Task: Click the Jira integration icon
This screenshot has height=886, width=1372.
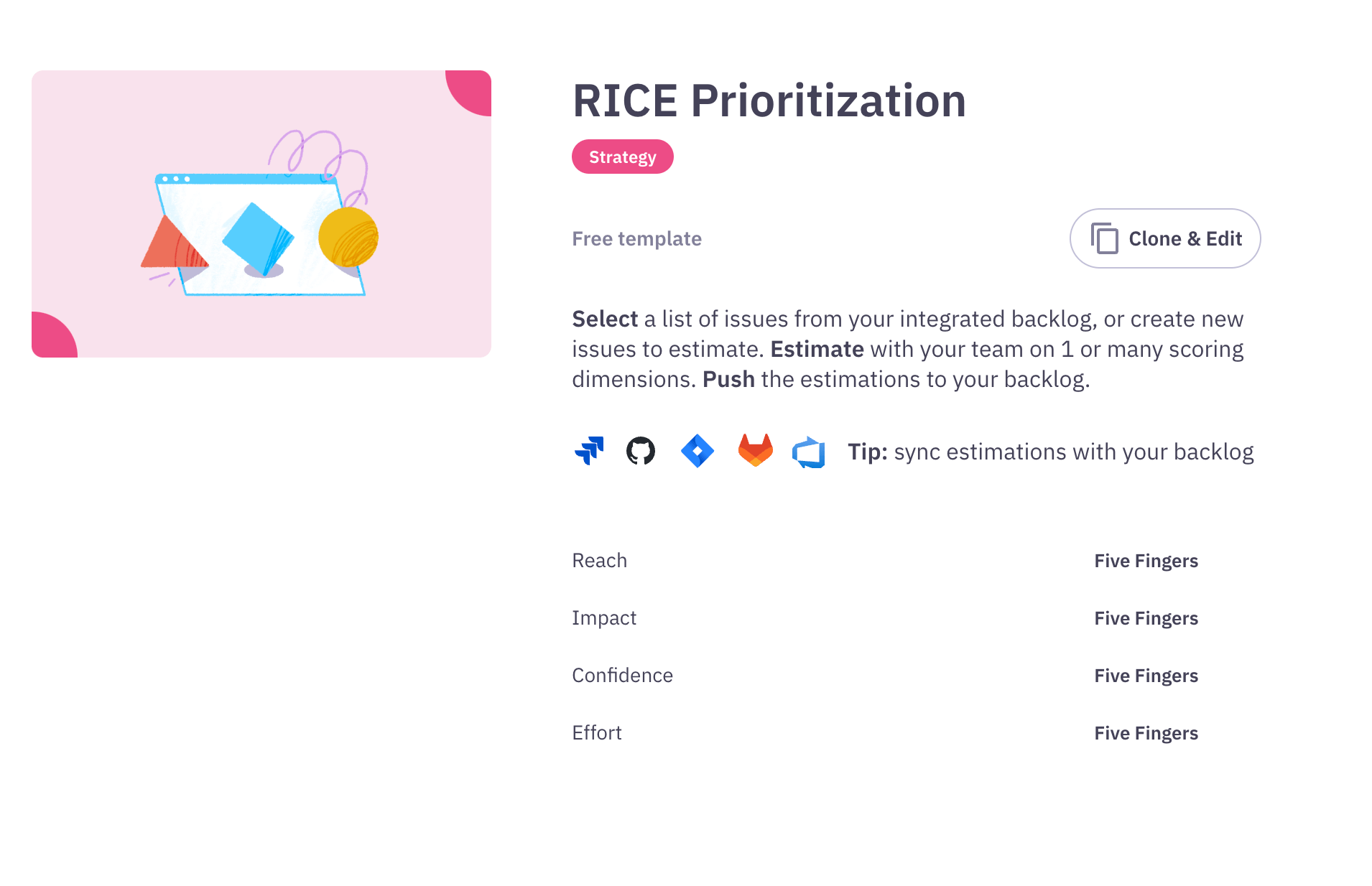Action: (x=590, y=451)
